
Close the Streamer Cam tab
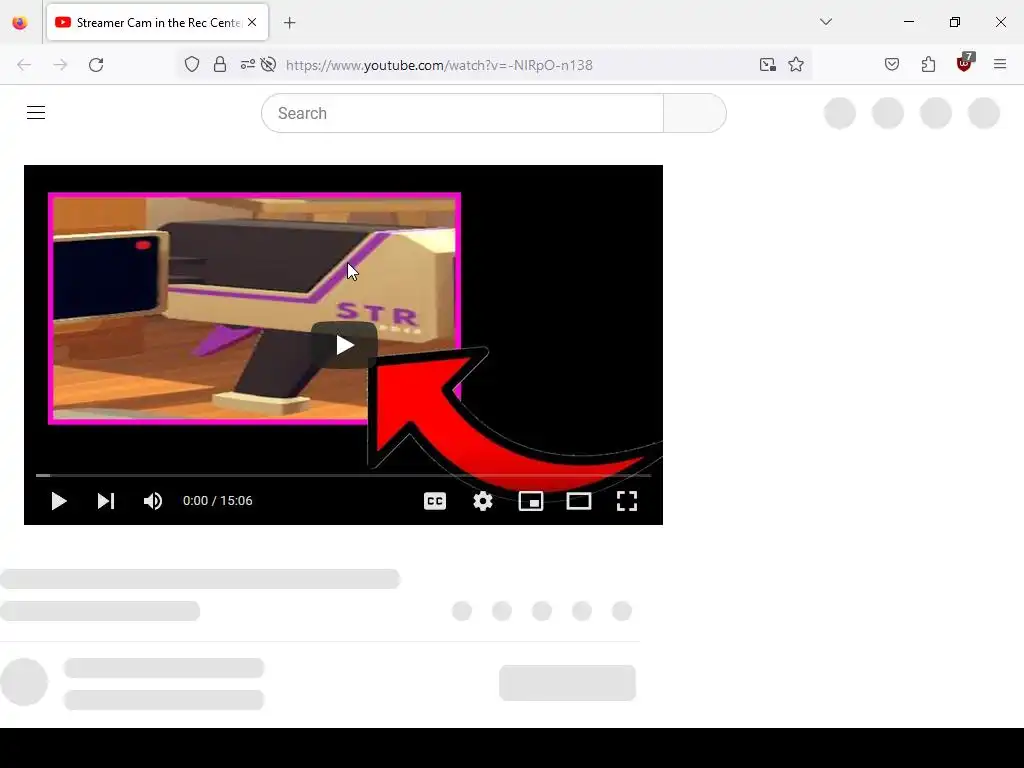(252, 22)
